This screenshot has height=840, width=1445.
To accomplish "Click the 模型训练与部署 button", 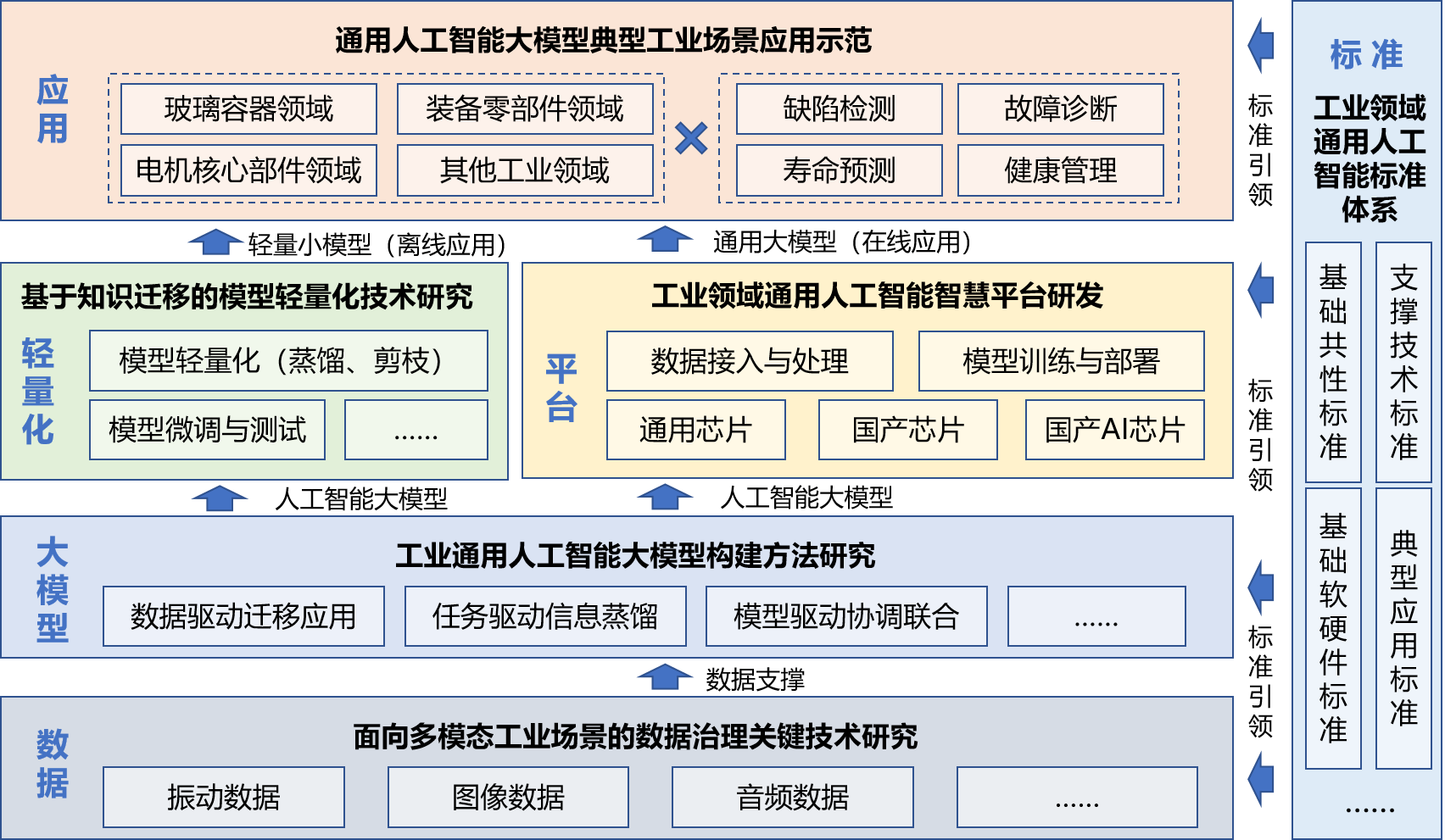I will point(1061,360).
